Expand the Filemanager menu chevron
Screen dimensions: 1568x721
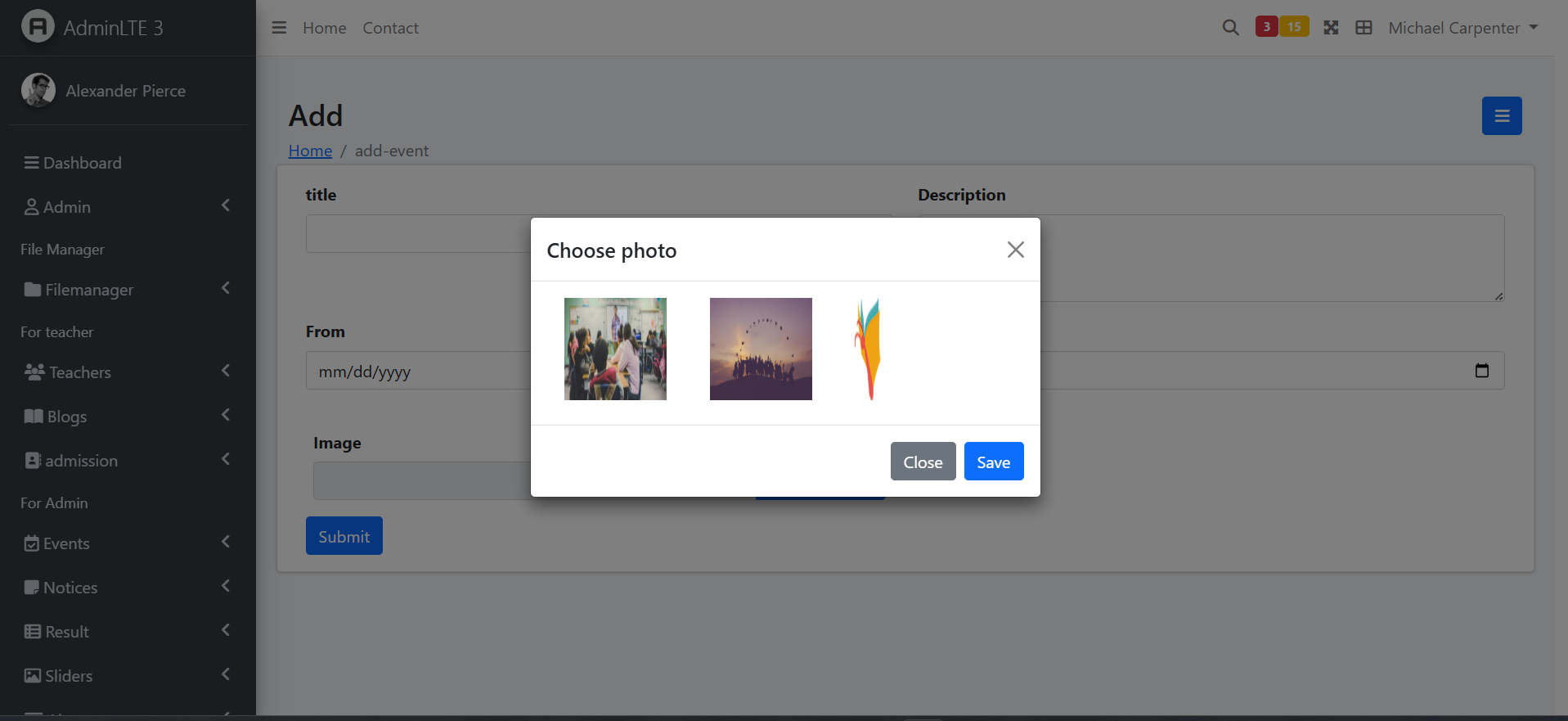(x=226, y=288)
